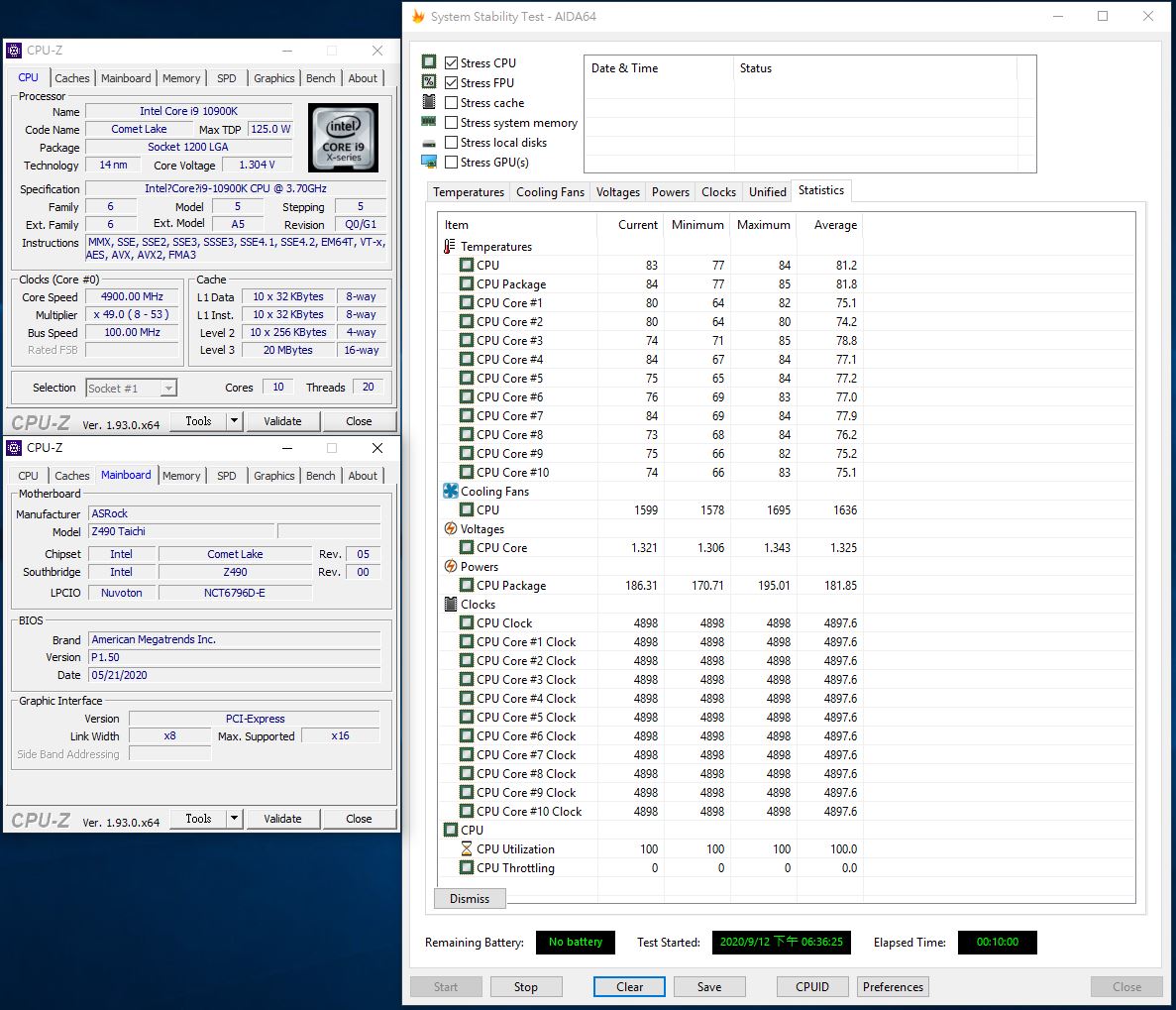Click the Cooling Fans snowflake icon
This screenshot has width=1176, height=1010.
pyautogui.click(x=451, y=491)
